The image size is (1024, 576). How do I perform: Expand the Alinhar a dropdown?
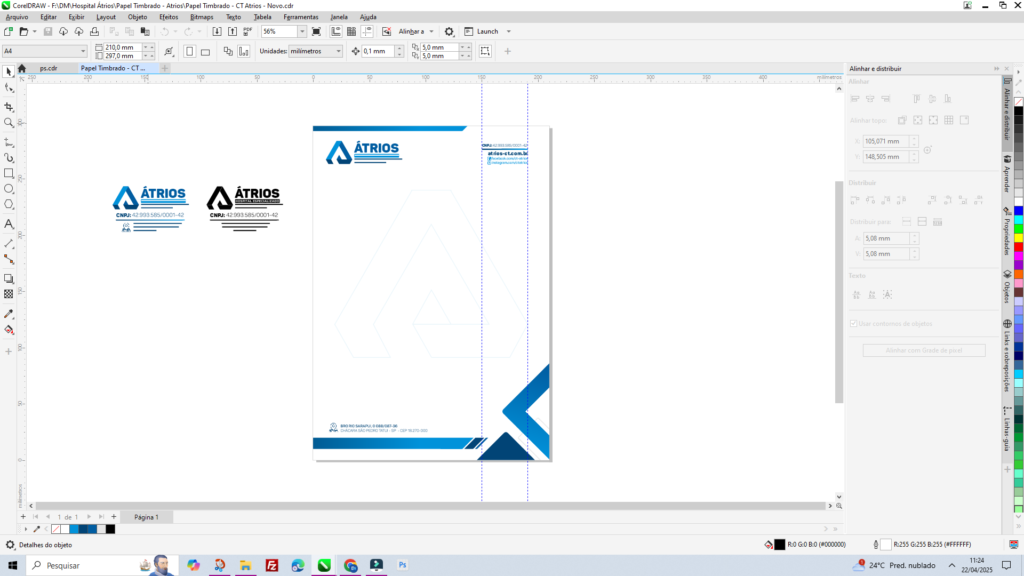pos(431,31)
